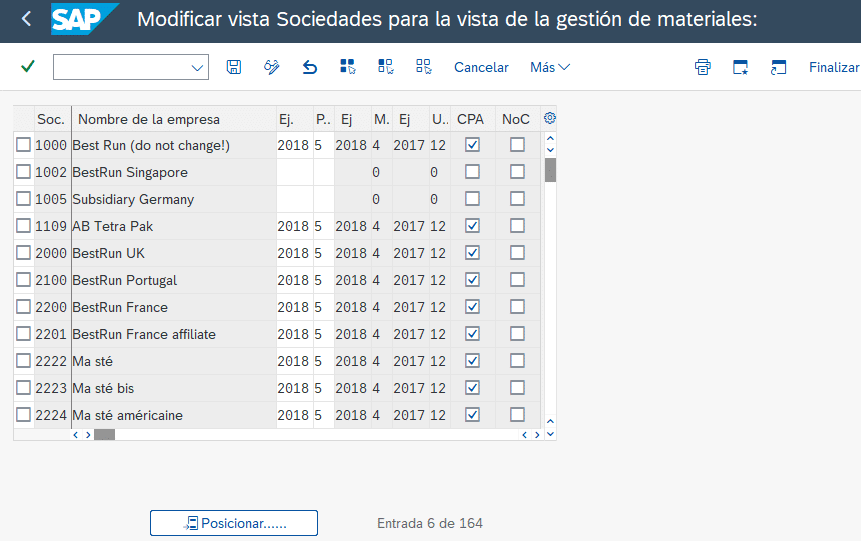Click the green checkmark Enter icon

[x=28, y=67]
